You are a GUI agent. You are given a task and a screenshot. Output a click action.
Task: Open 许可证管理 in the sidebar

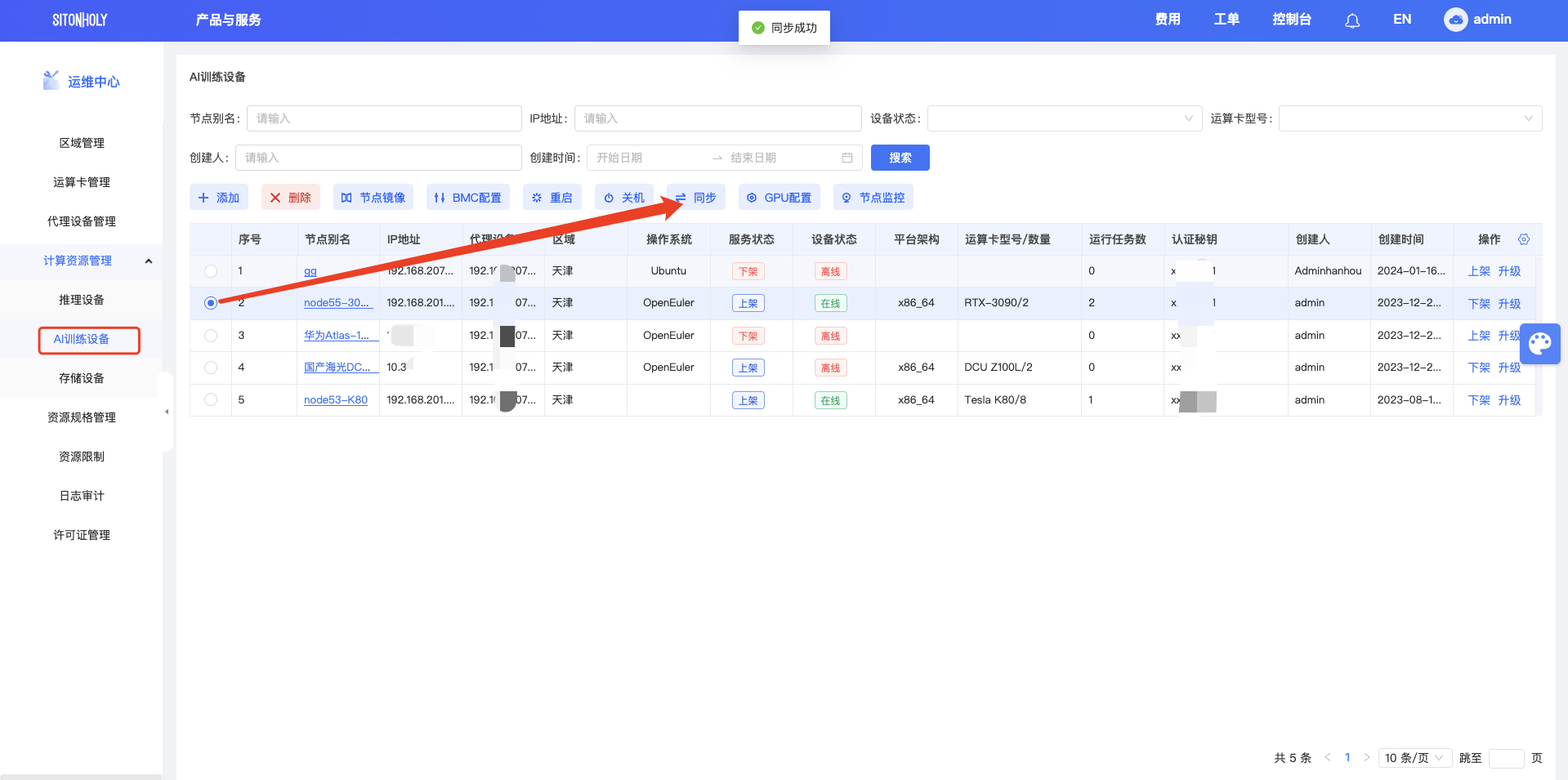pos(82,535)
